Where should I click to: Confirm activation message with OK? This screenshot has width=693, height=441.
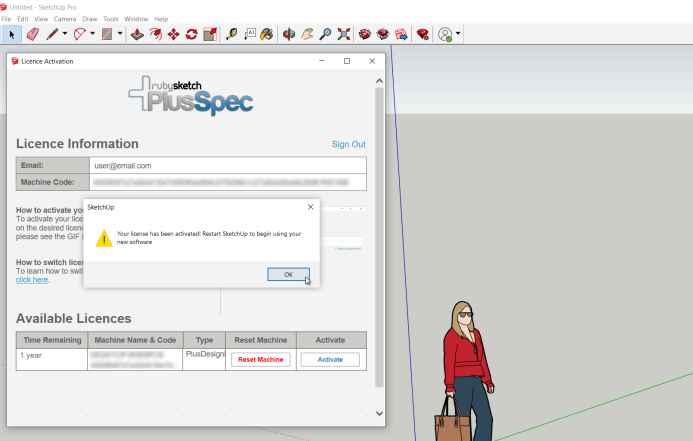click(288, 274)
